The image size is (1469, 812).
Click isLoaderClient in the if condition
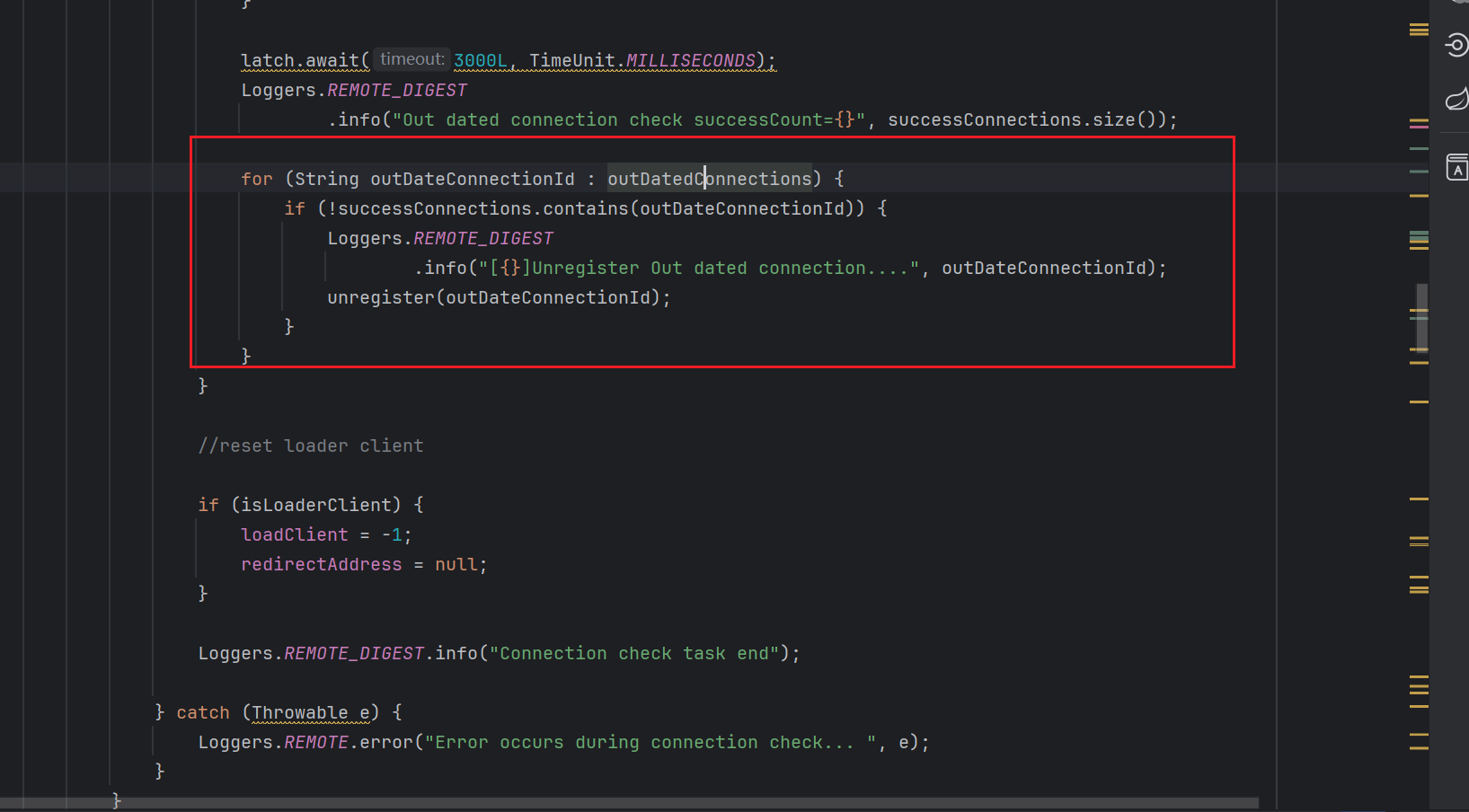(x=316, y=505)
